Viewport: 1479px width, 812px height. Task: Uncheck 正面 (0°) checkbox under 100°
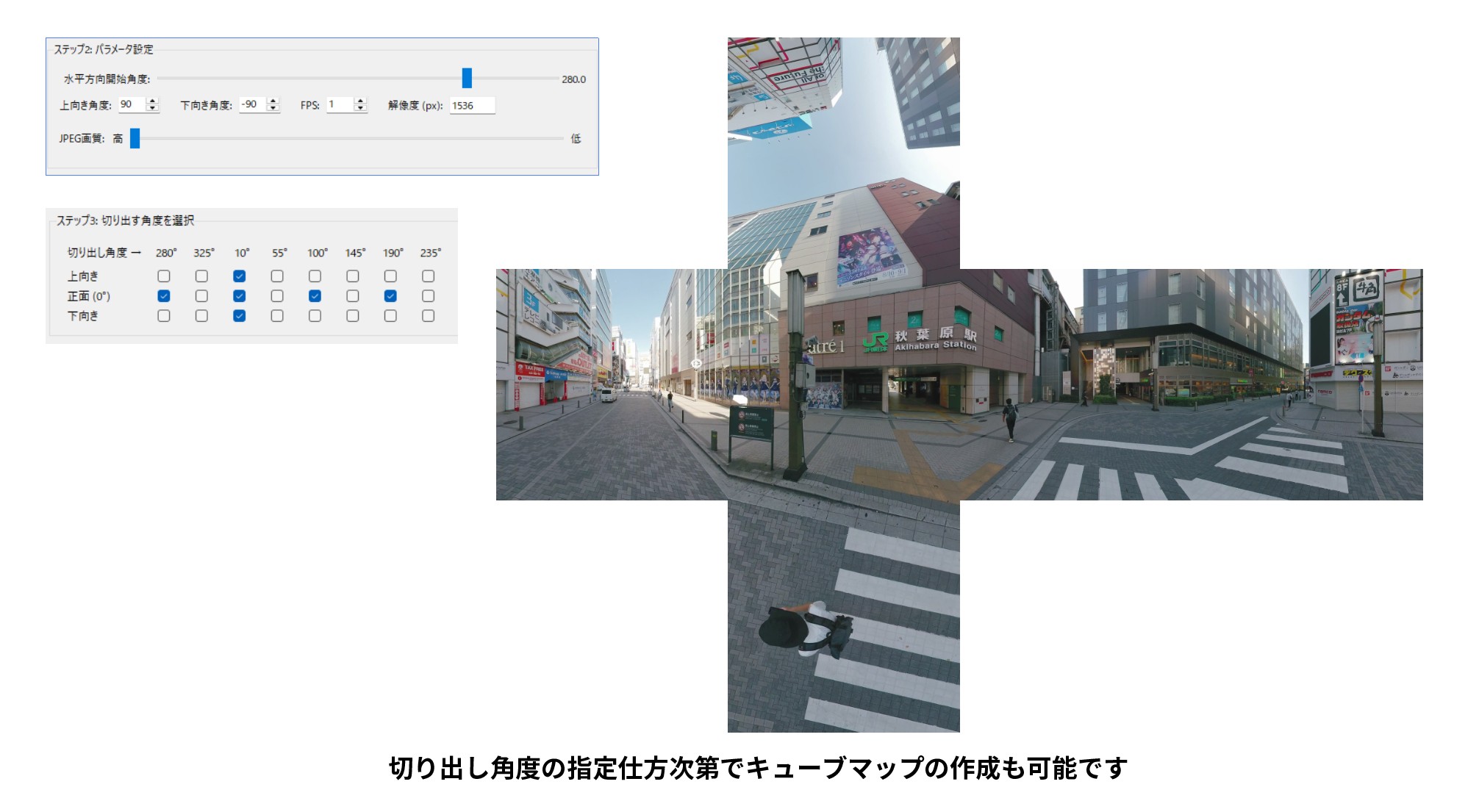point(315,296)
